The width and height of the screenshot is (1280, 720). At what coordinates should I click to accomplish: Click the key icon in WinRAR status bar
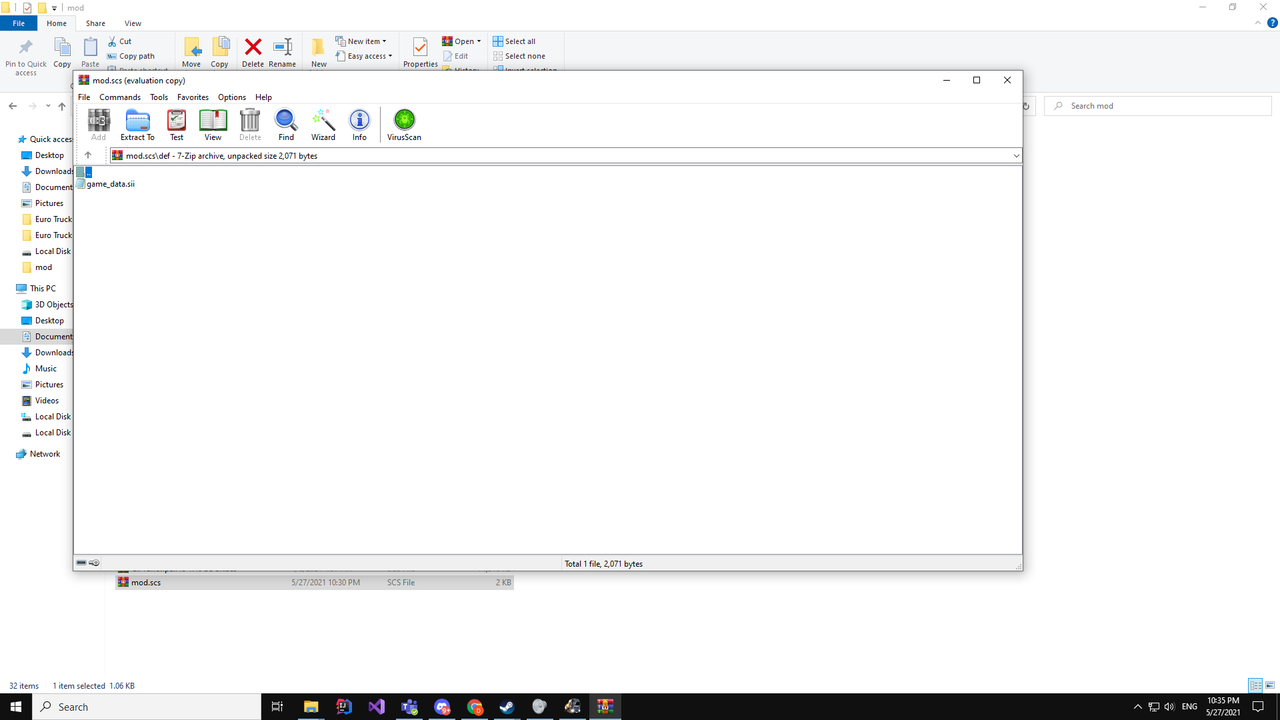point(94,563)
